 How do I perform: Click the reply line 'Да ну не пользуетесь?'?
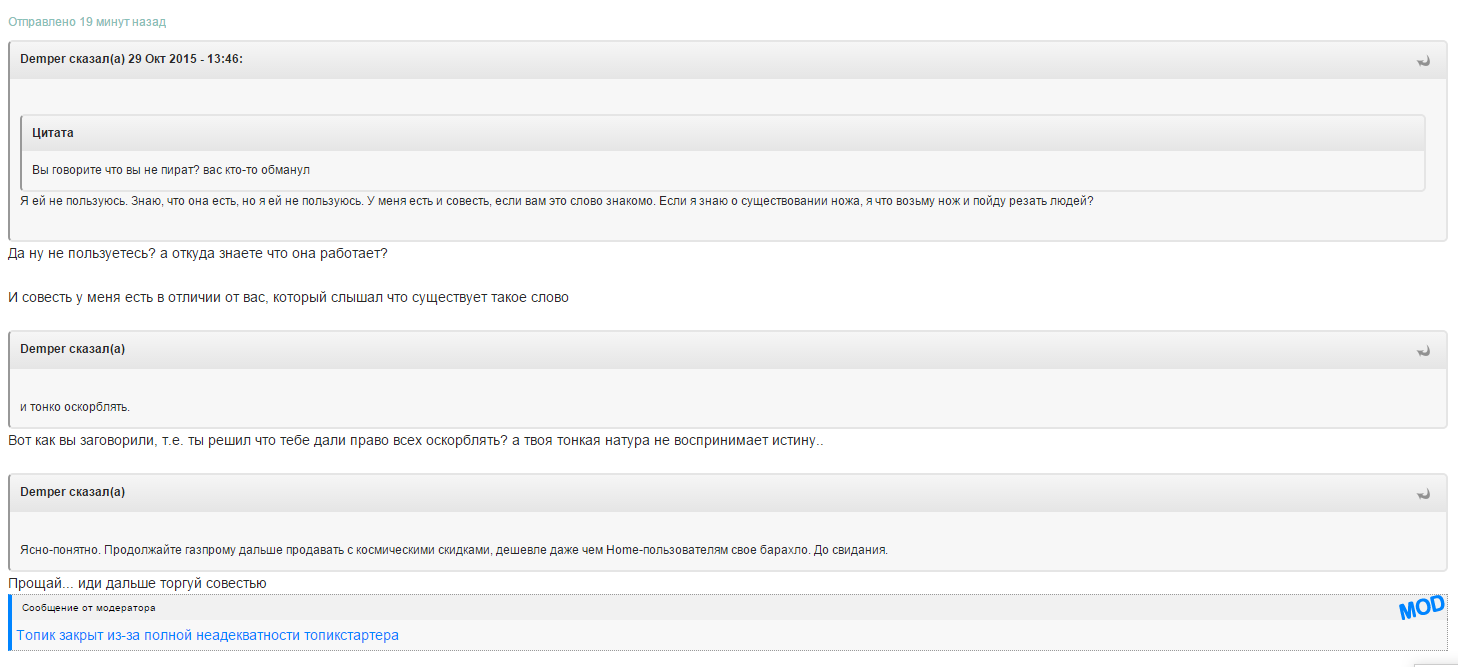[197, 253]
